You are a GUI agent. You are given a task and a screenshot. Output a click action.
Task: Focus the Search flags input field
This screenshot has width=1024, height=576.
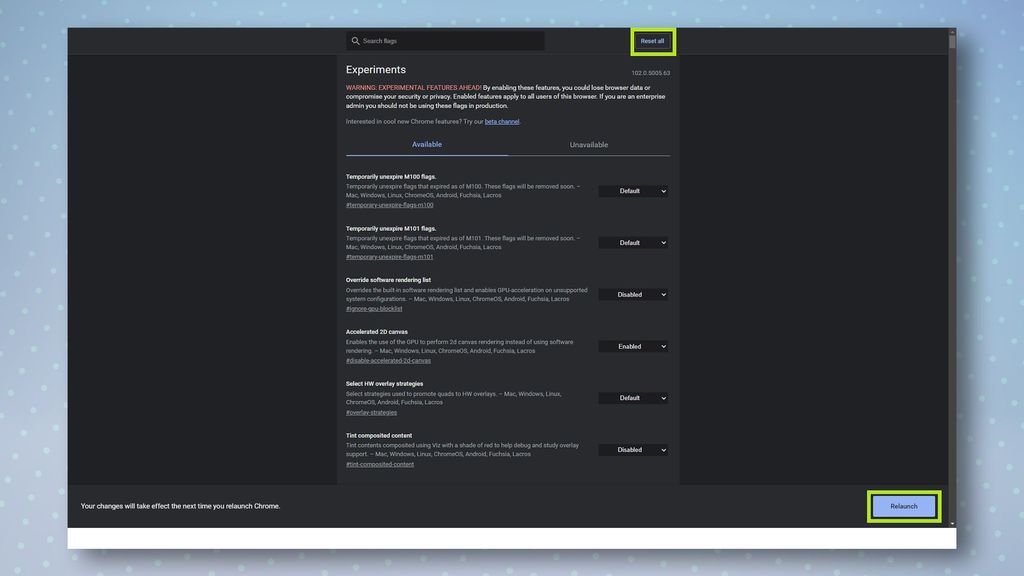445,41
